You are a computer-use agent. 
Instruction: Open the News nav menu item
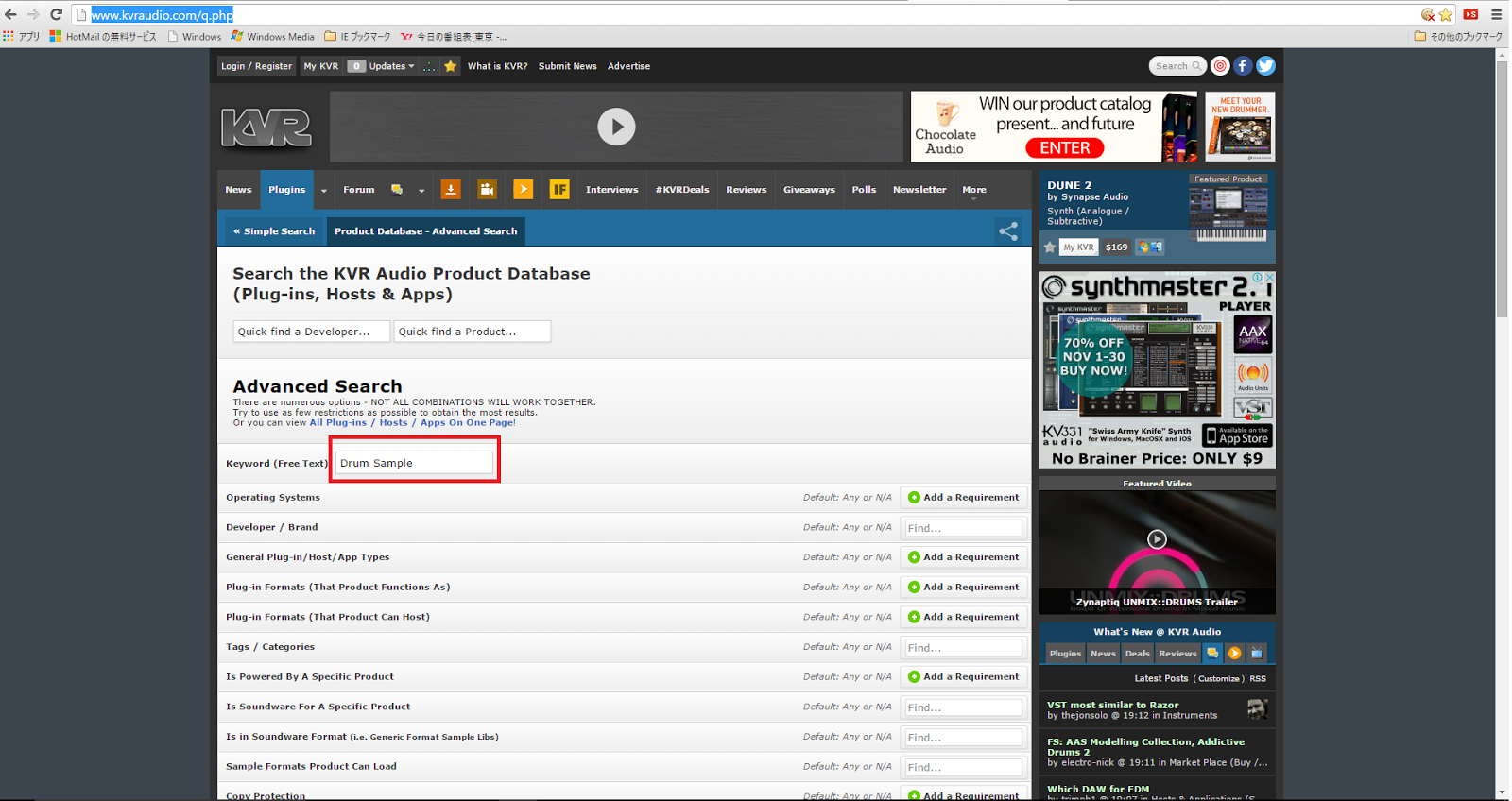[238, 190]
